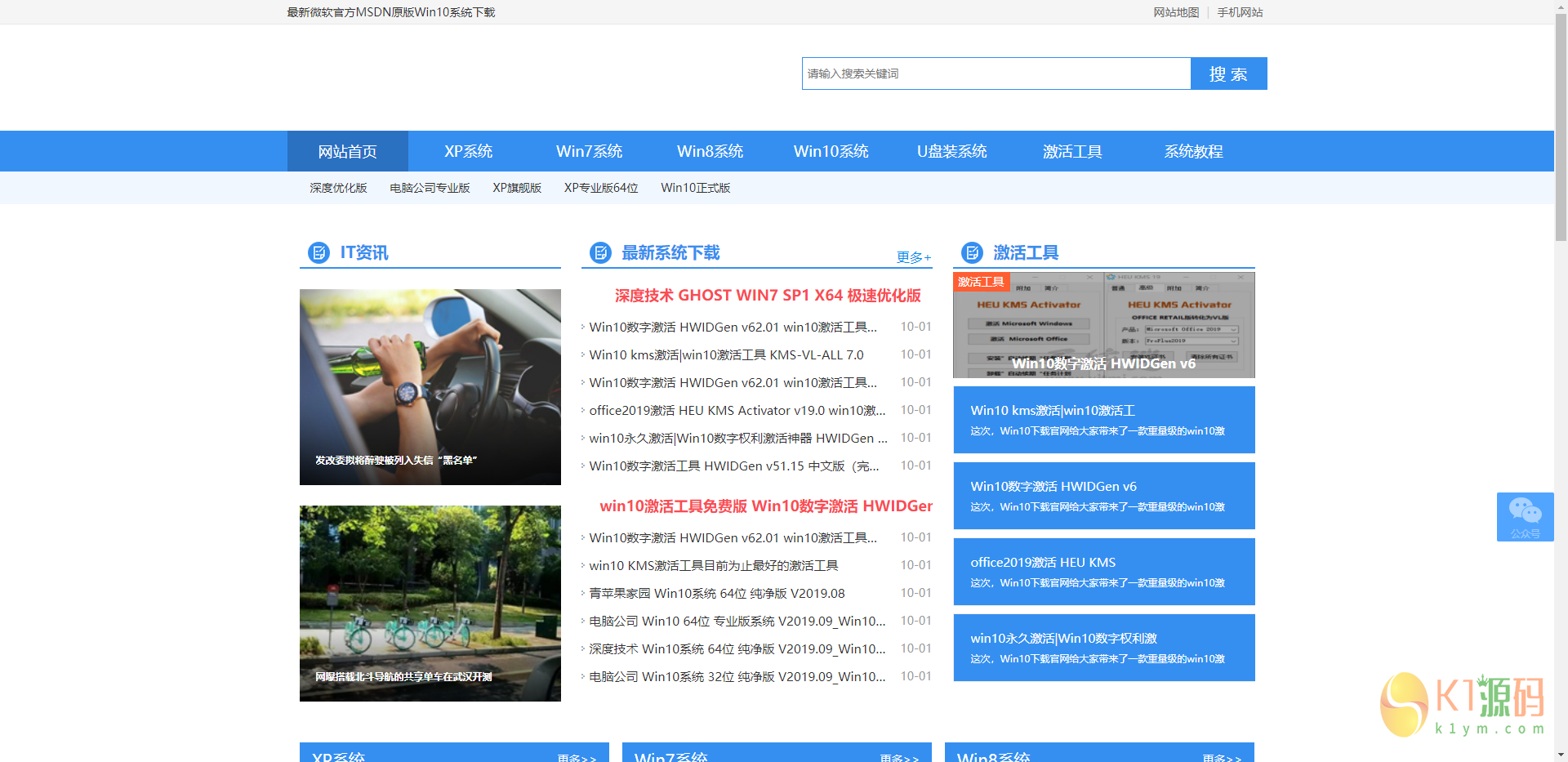Viewport: 1568px width, 762px height.
Task: Click the 激活工具 section header icon
Action: click(972, 253)
